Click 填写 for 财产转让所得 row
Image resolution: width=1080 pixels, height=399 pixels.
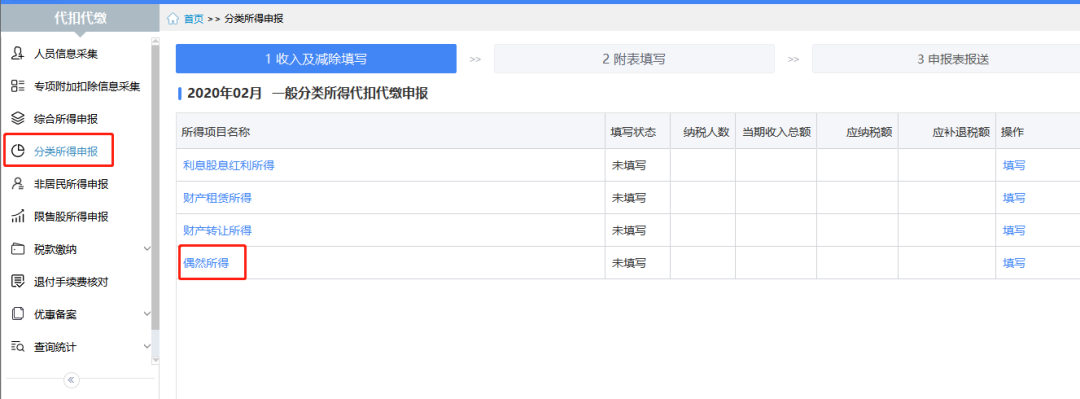[x=1014, y=230]
